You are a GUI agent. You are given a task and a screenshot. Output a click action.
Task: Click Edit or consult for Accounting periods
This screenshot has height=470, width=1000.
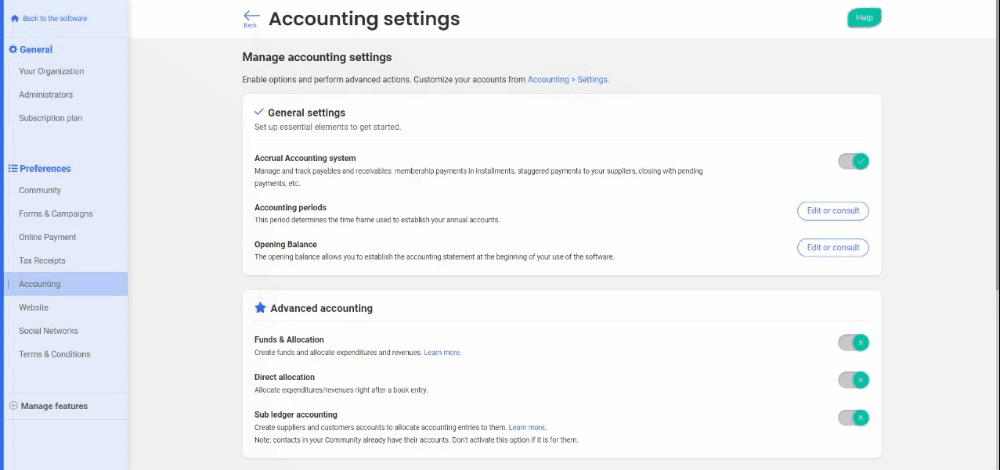tap(833, 210)
